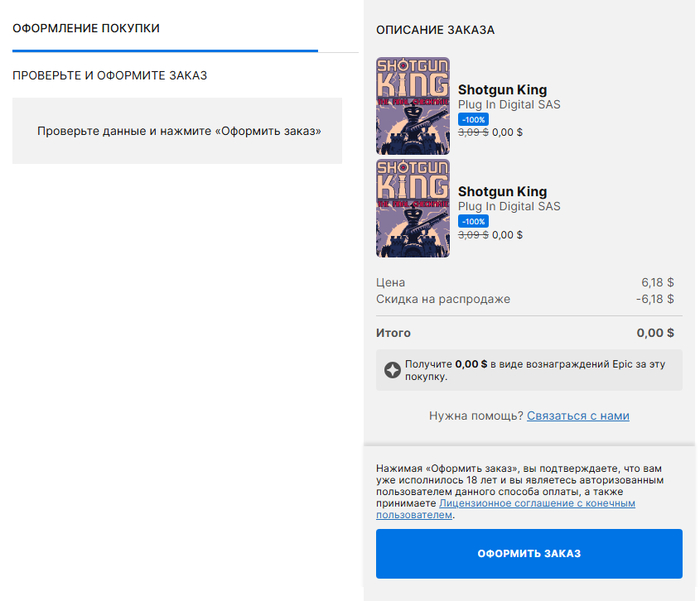Click the first Shotgun King title
700x601 pixels.
502,90
